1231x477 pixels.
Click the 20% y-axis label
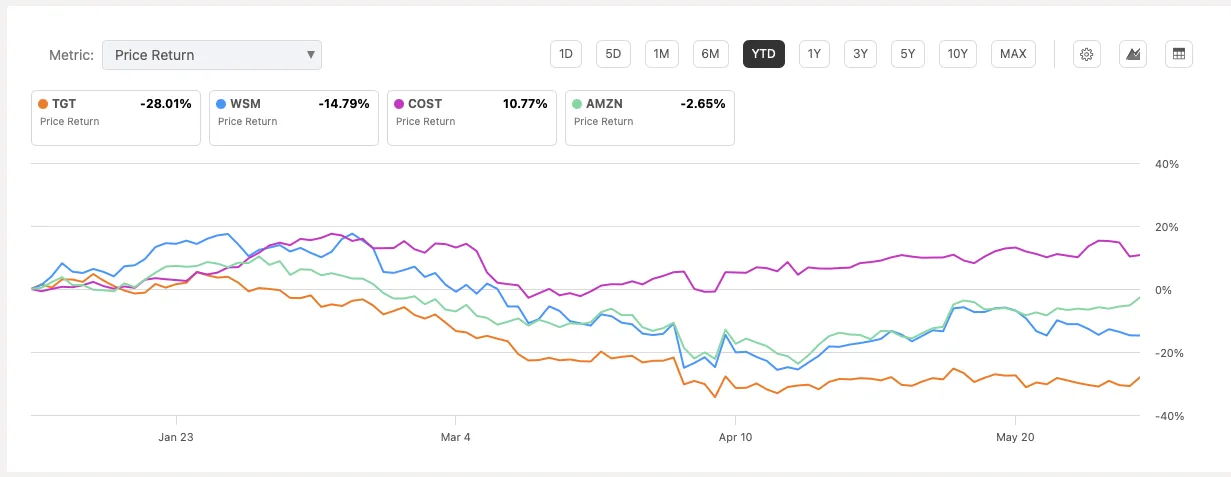[1168, 227]
